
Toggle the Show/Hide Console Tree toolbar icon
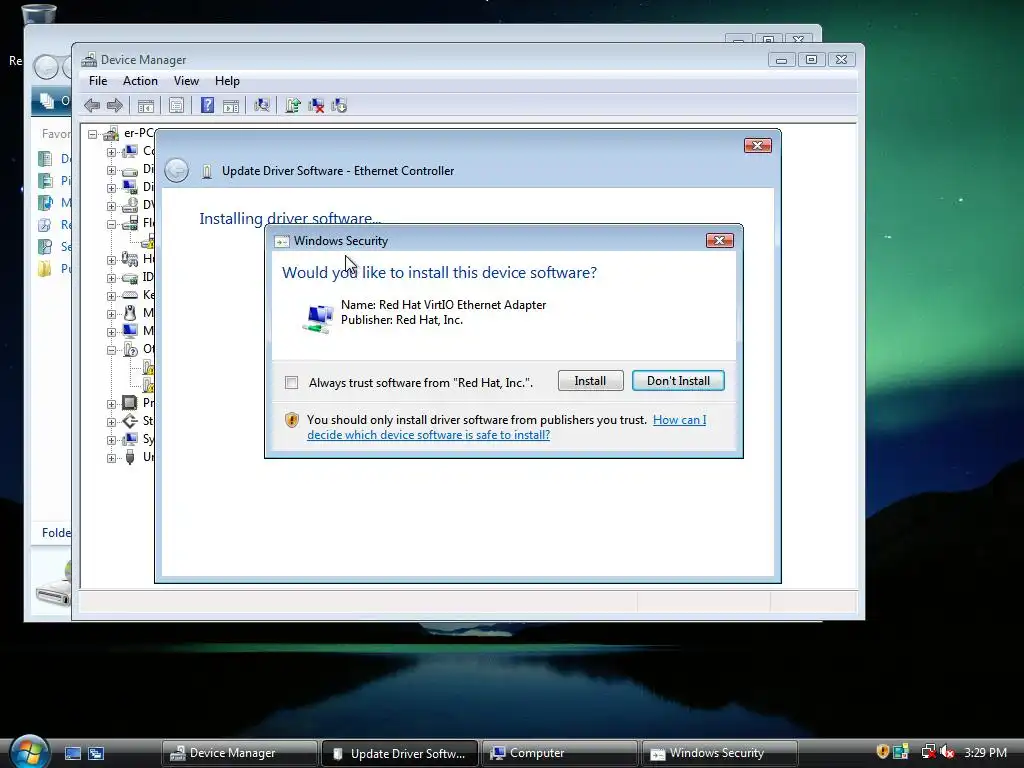tap(146, 106)
